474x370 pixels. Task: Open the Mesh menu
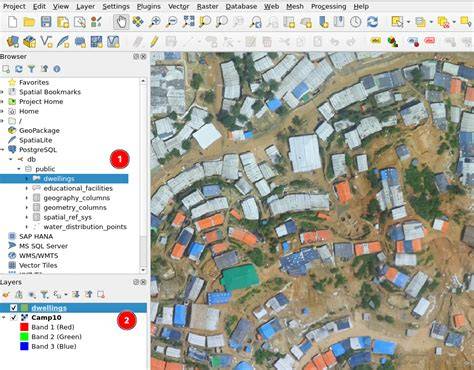click(x=295, y=6)
